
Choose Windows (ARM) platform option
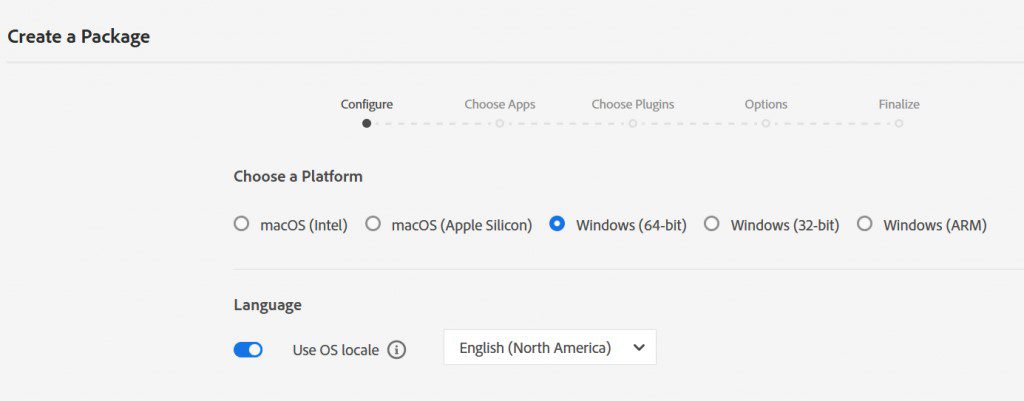click(x=865, y=224)
